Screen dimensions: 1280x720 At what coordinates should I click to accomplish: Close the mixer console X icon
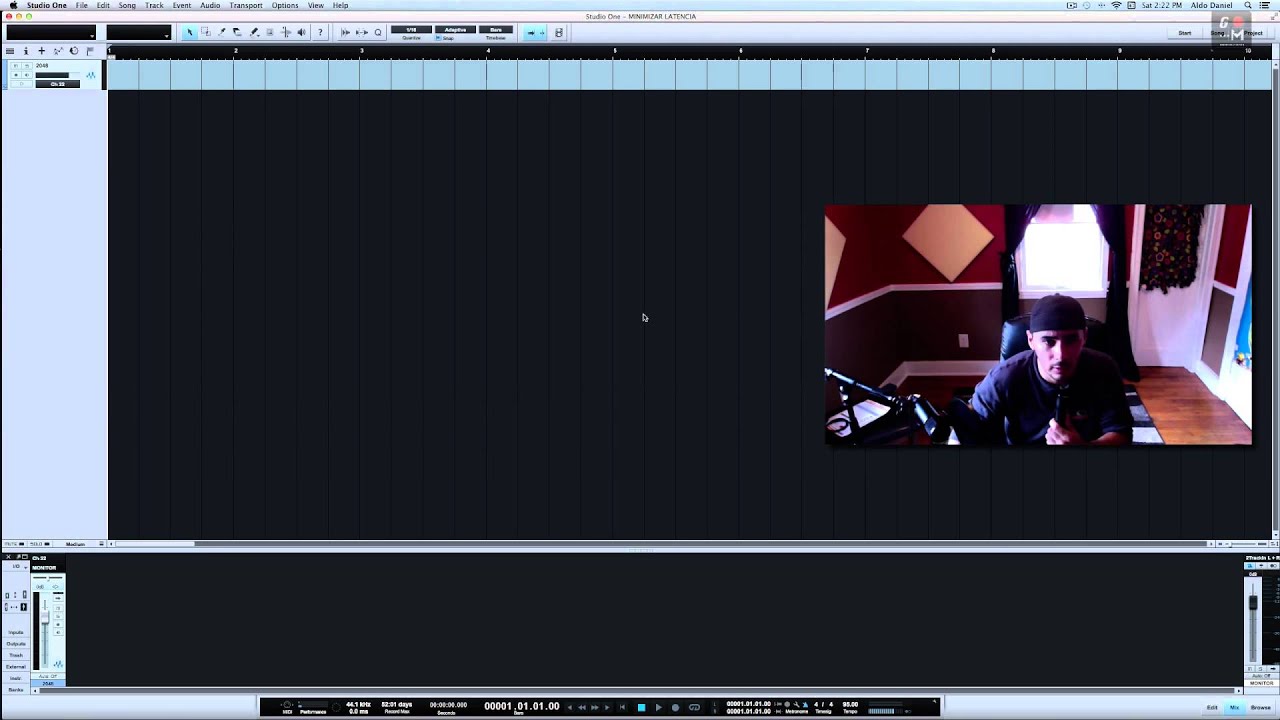(x=8, y=557)
